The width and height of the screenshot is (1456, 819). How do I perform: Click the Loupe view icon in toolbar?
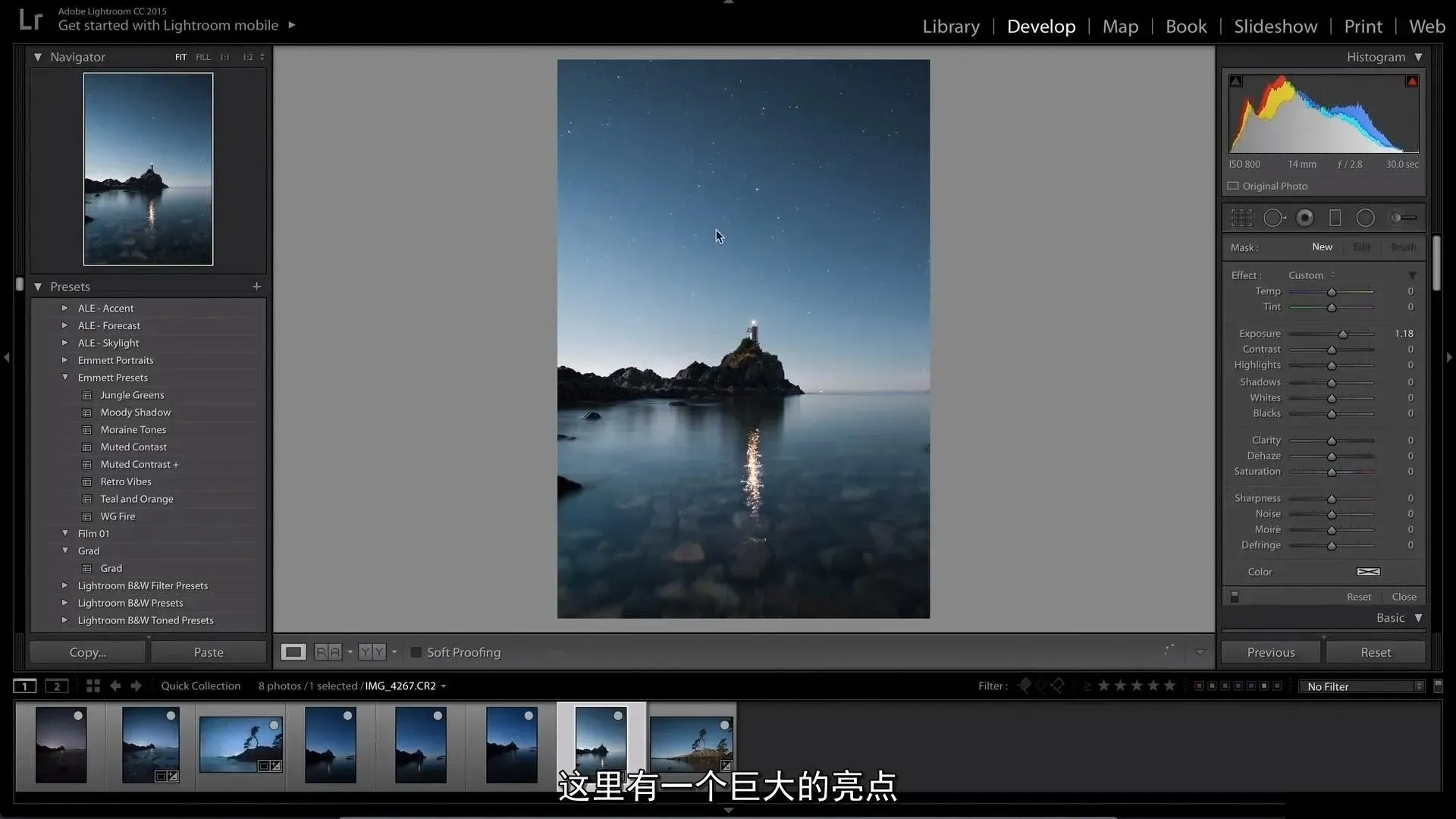point(293,652)
